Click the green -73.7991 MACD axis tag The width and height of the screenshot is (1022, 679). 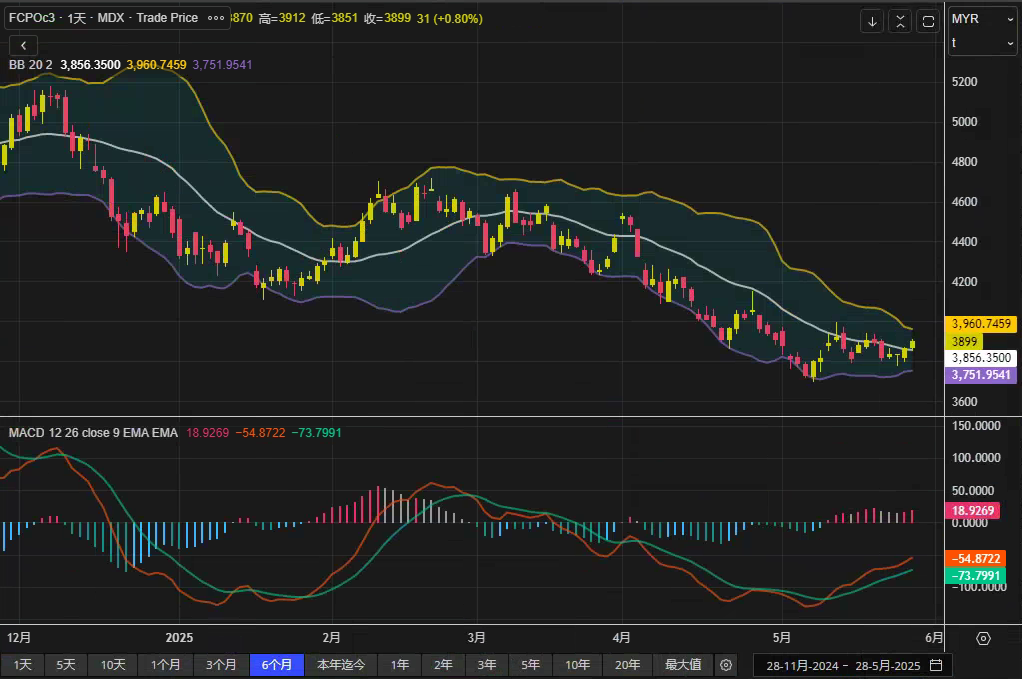coord(975,575)
